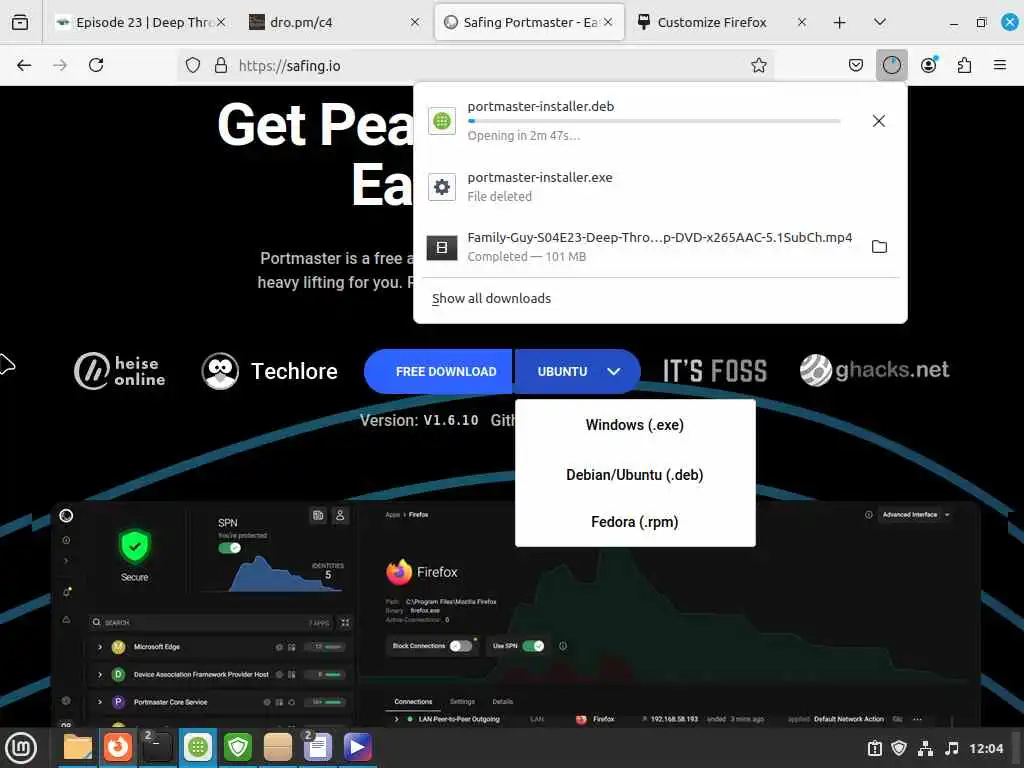Screen dimensions: 1024x768
Task: Toggle the downloads panel toolbar button
Action: click(x=891, y=65)
